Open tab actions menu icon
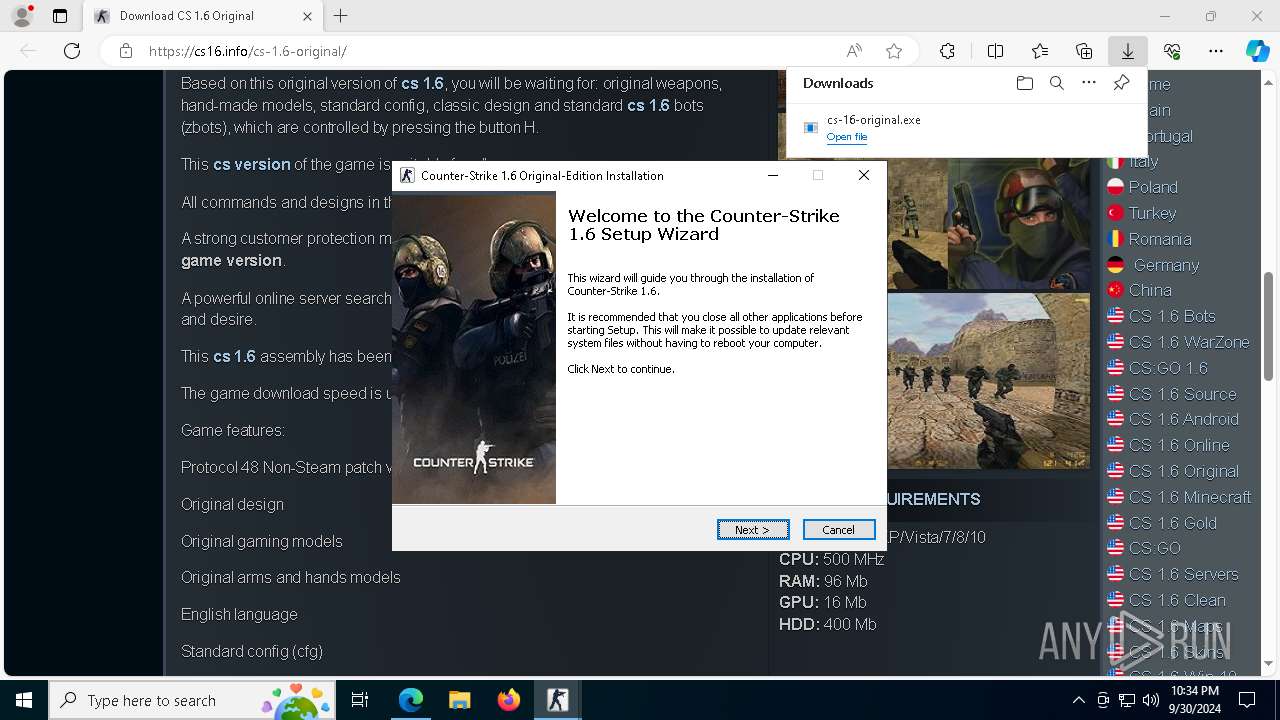 coord(60,16)
